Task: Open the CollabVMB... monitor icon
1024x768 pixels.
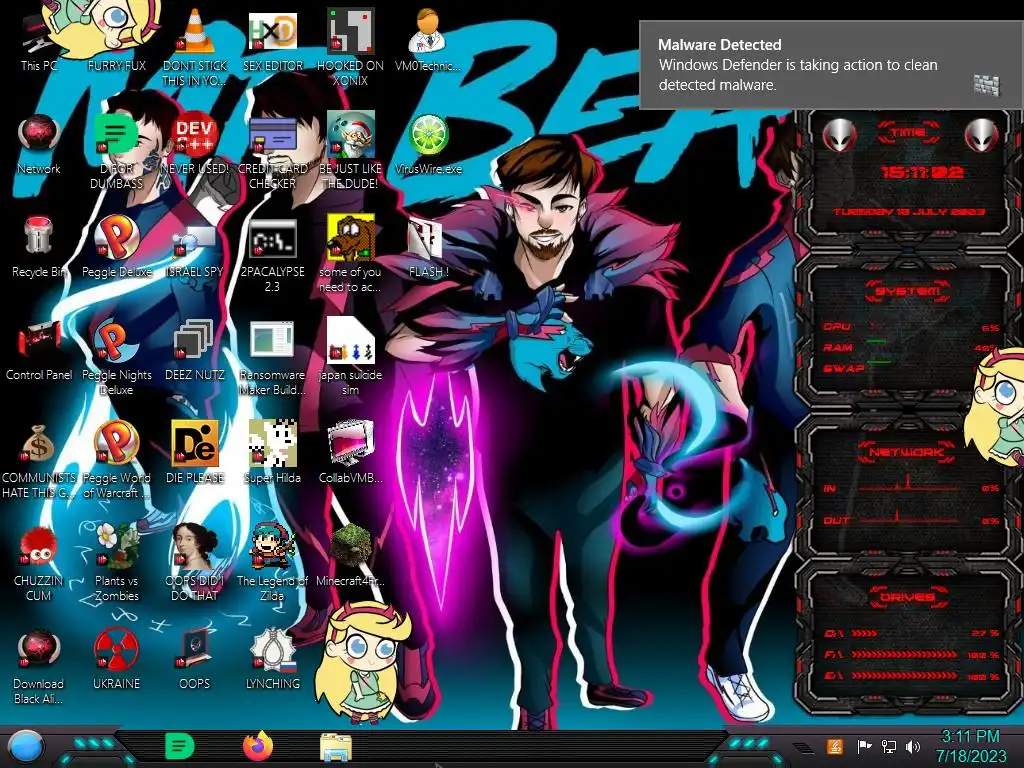Action: (351, 454)
